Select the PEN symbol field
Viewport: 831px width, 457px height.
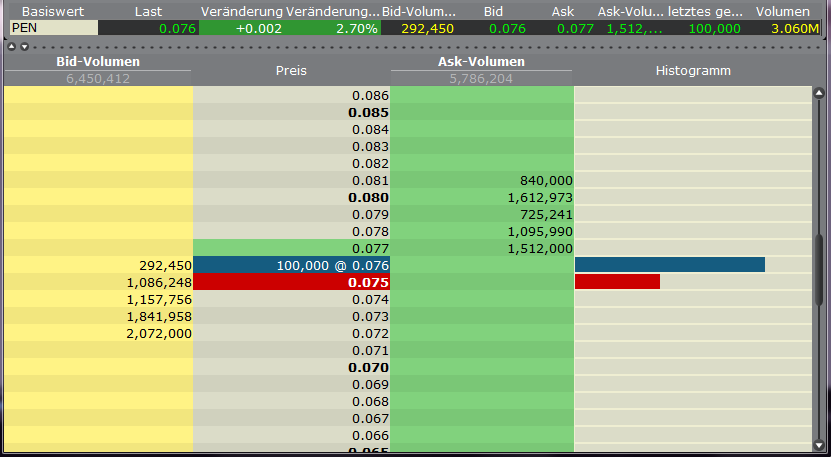54,28
